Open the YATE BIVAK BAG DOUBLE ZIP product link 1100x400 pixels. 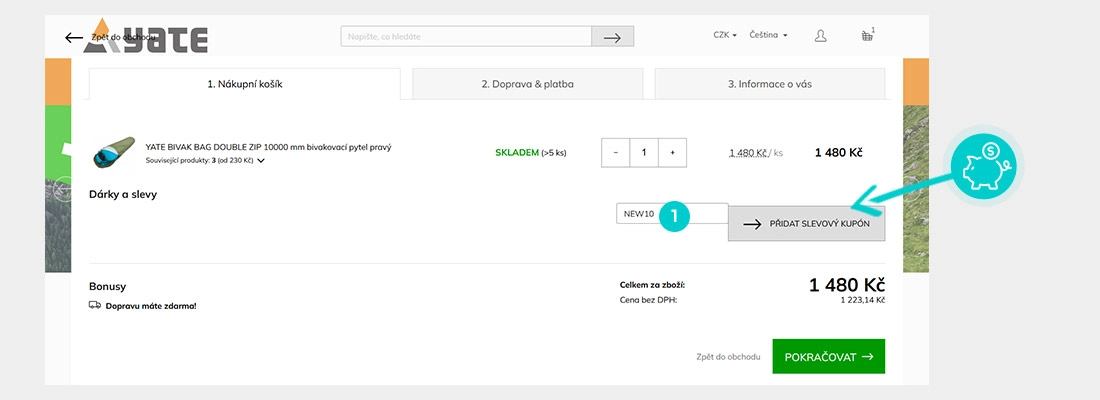pyautogui.click(x=268, y=147)
